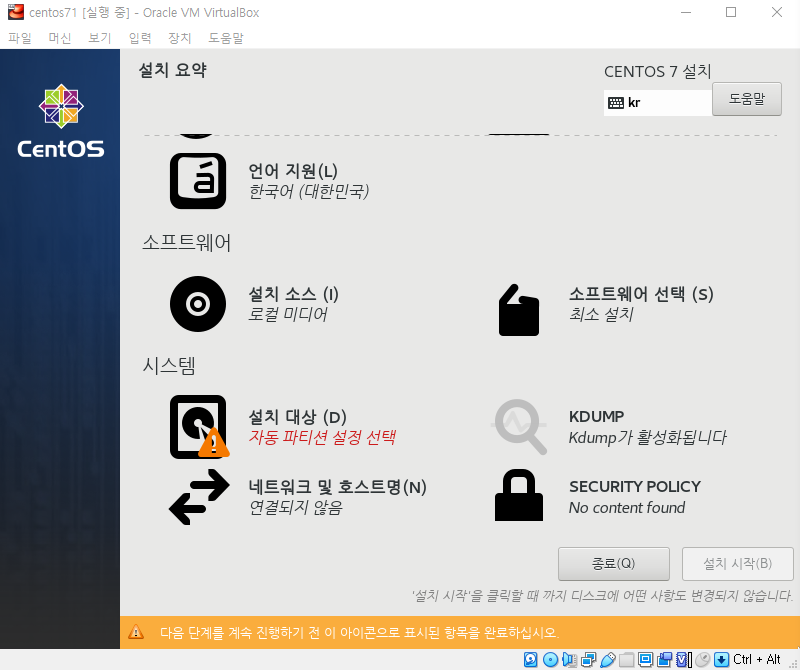Open the 파일 menu
Screen dimensions: 800x670
point(20,38)
